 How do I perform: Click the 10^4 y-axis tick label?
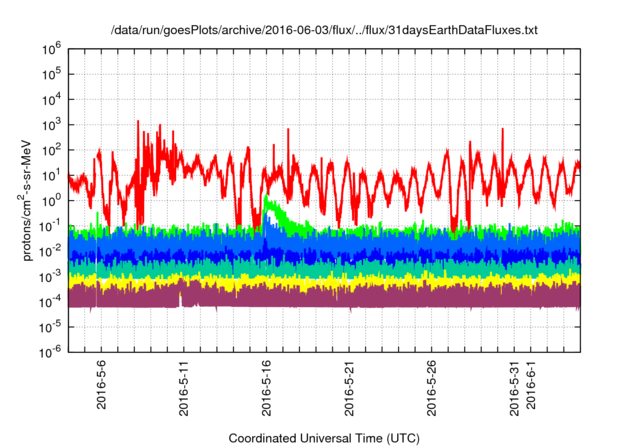tap(51, 100)
